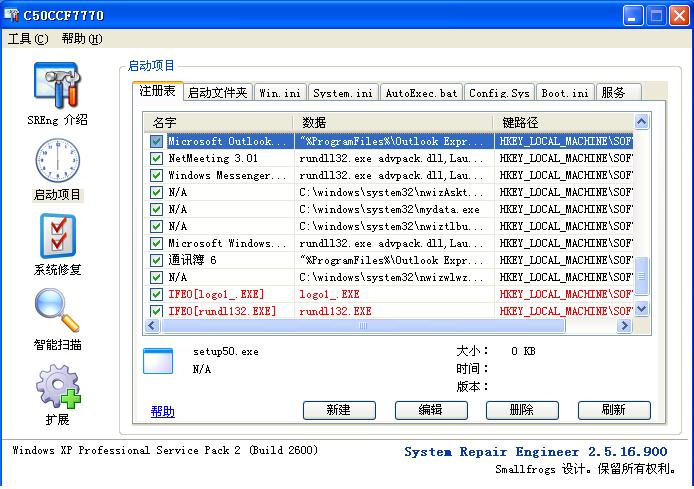694x489 pixels.
Task: Uncheck the Microsoft Outlook entry checkbox
Action: pos(156,142)
